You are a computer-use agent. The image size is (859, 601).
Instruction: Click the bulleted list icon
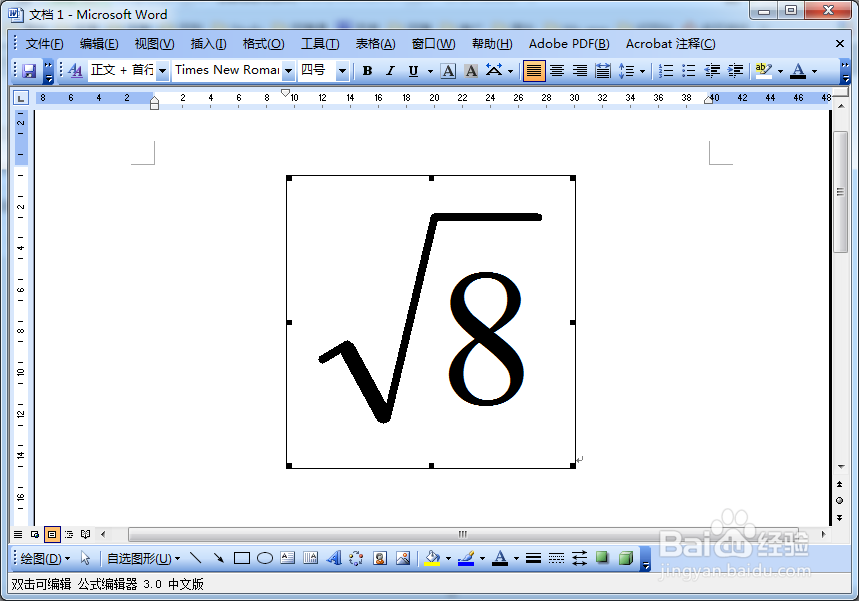pyautogui.click(x=689, y=71)
